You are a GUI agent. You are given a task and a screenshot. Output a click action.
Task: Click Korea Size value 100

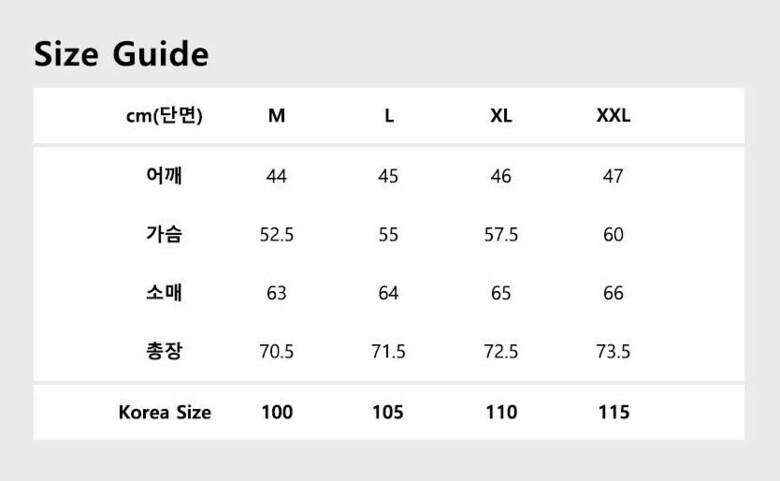click(x=277, y=412)
